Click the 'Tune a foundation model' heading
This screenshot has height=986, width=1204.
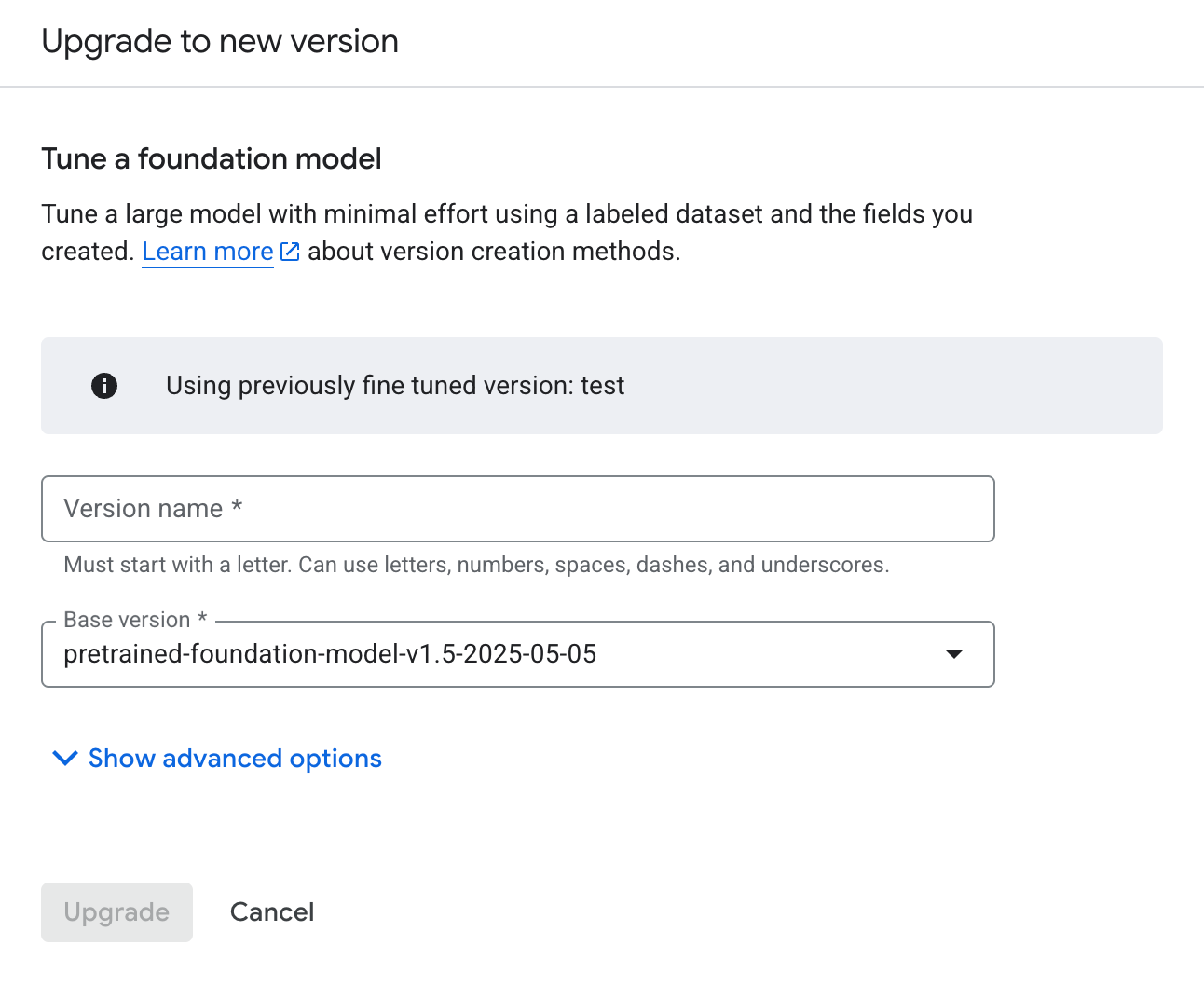pos(212,159)
